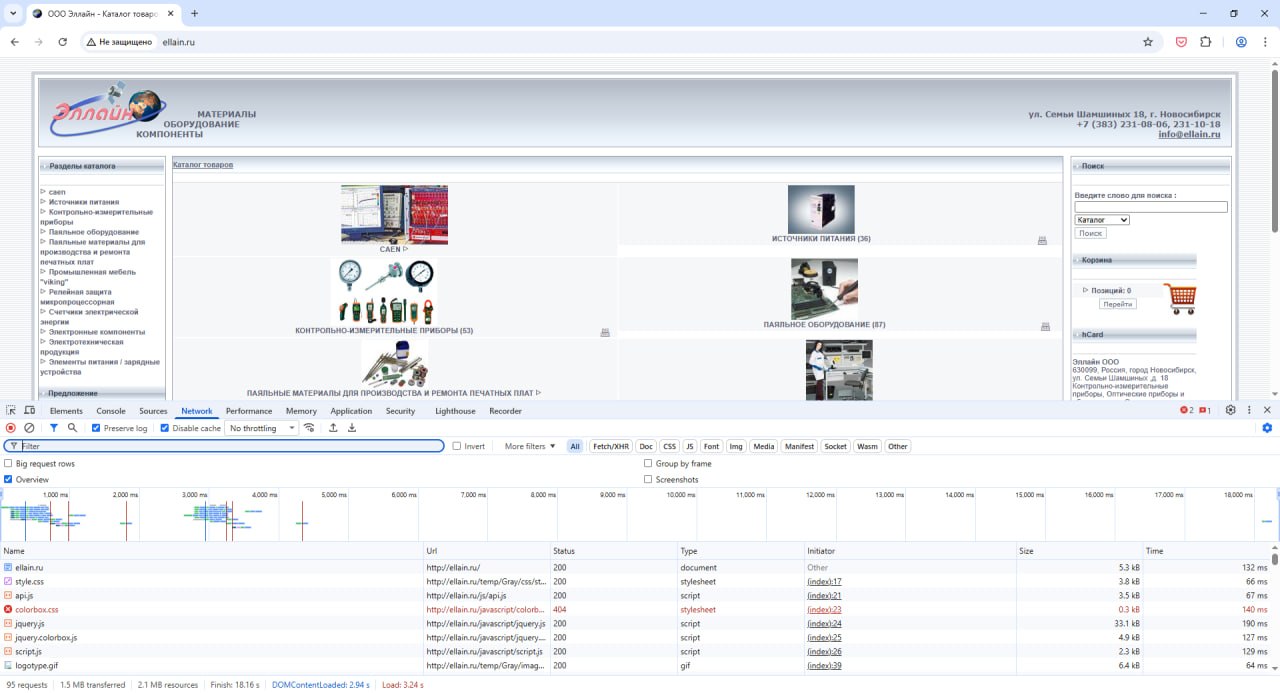Open the network search magnifier
The height and width of the screenshot is (693, 1280).
click(x=72, y=428)
